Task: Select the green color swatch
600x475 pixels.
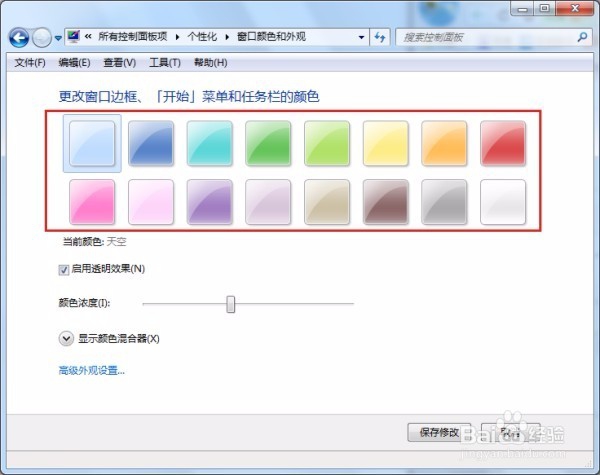Action: click(x=268, y=143)
